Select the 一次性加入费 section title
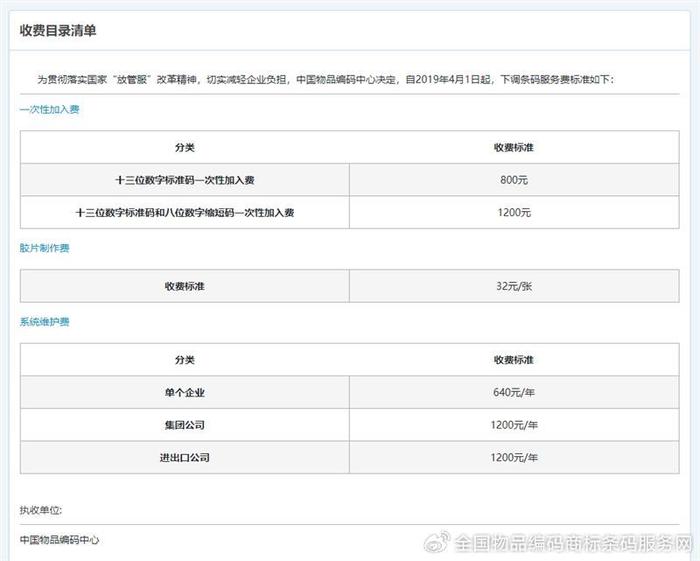Screen dimensions: 700x561 [x=50, y=109]
